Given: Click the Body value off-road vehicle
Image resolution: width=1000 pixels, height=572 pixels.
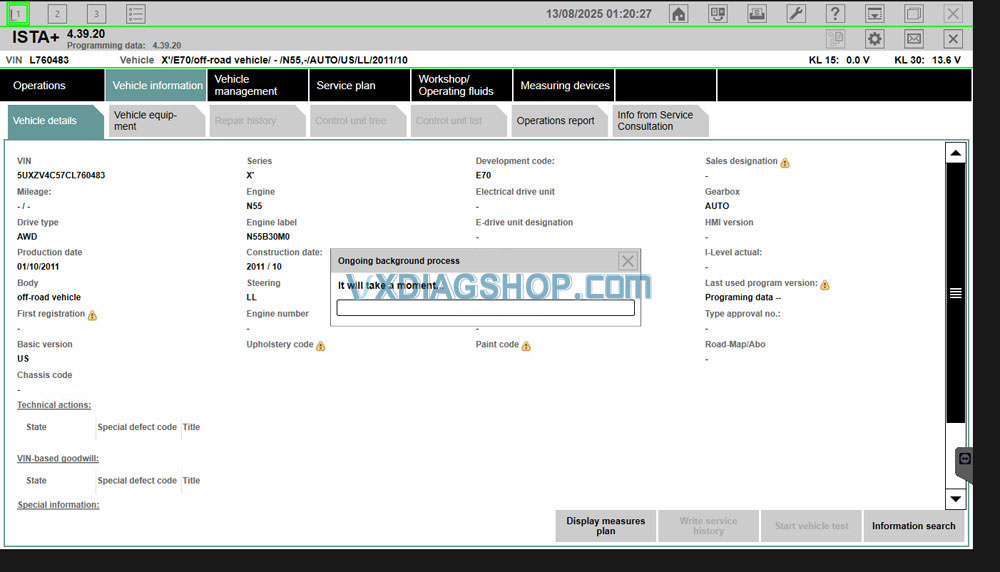Looking at the screenshot, I should tap(49, 297).
